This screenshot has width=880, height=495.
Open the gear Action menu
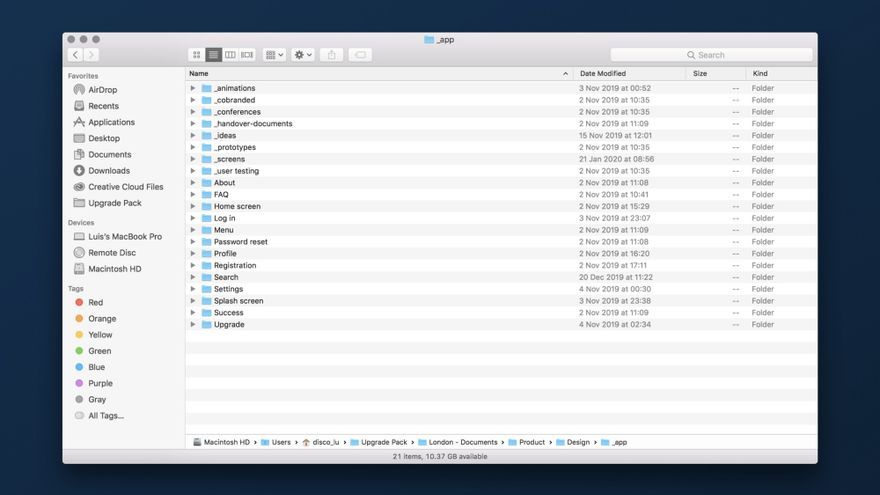coord(303,55)
